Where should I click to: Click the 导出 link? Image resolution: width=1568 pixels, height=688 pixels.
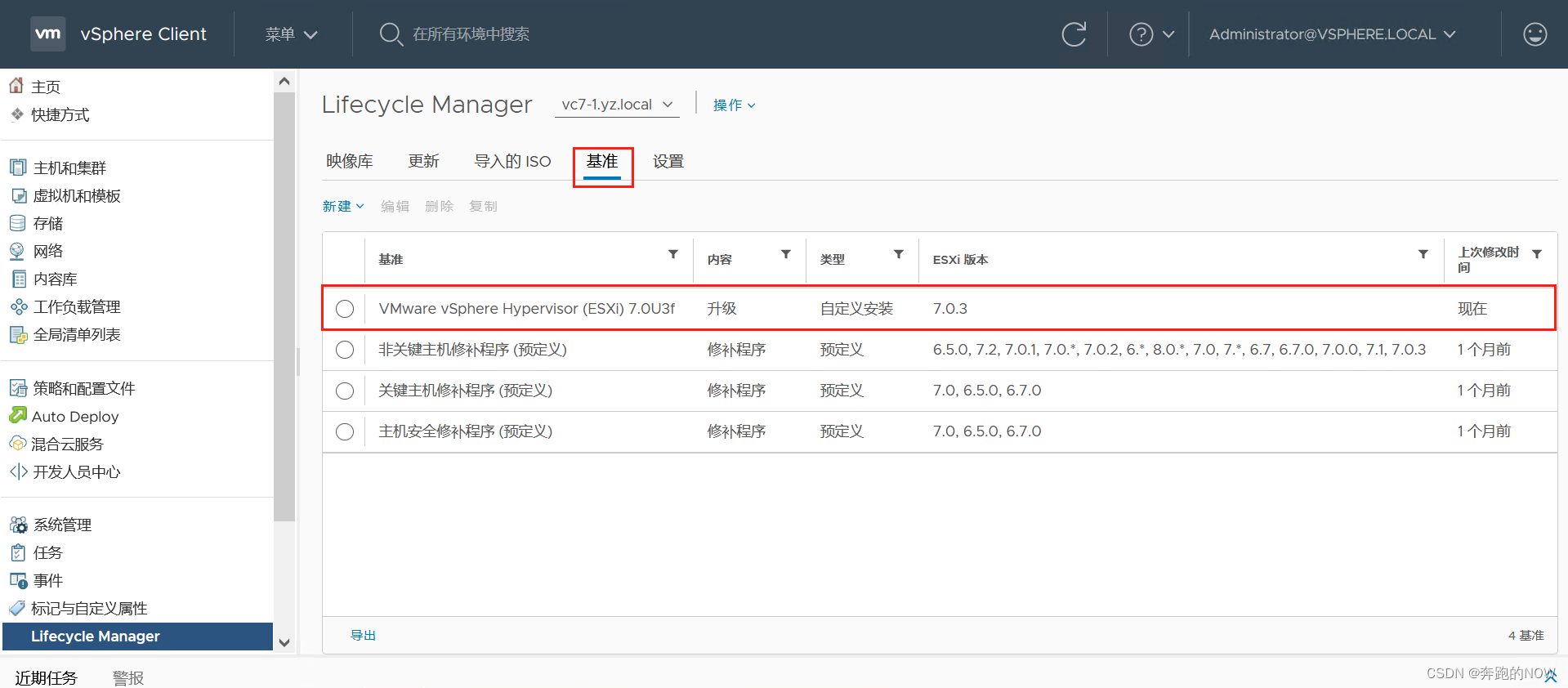pyautogui.click(x=363, y=635)
